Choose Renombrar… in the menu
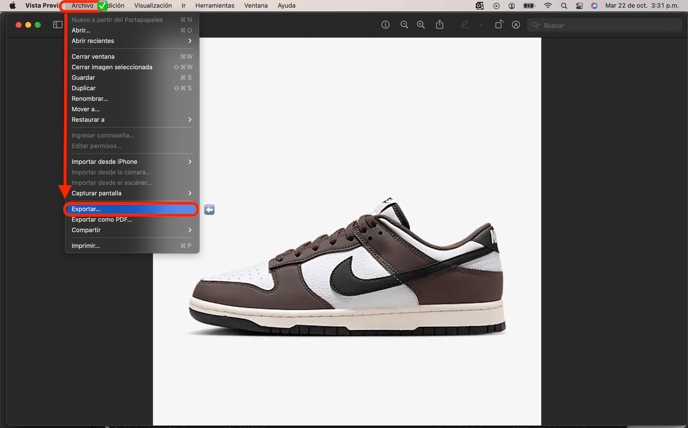The image size is (688, 428). click(132, 99)
